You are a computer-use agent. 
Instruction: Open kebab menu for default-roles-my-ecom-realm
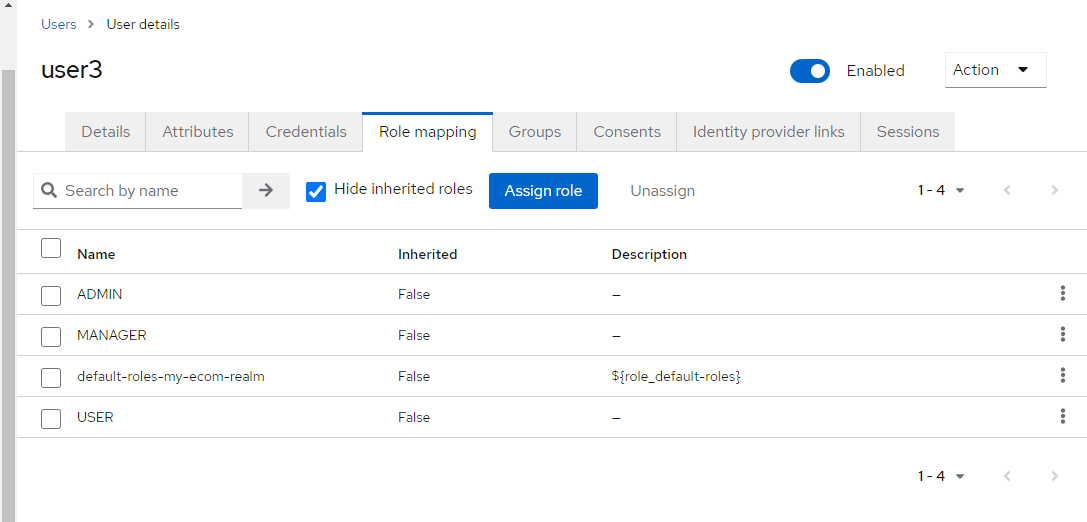click(1062, 376)
